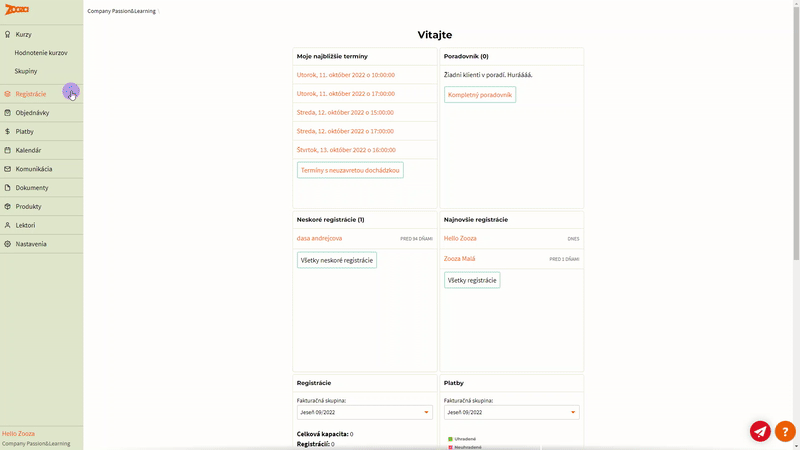Image resolution: width=800 pixels, height=450 pixels.
Task: Click the Nastavenia gear icon
Action: click(x=7, y=244)
